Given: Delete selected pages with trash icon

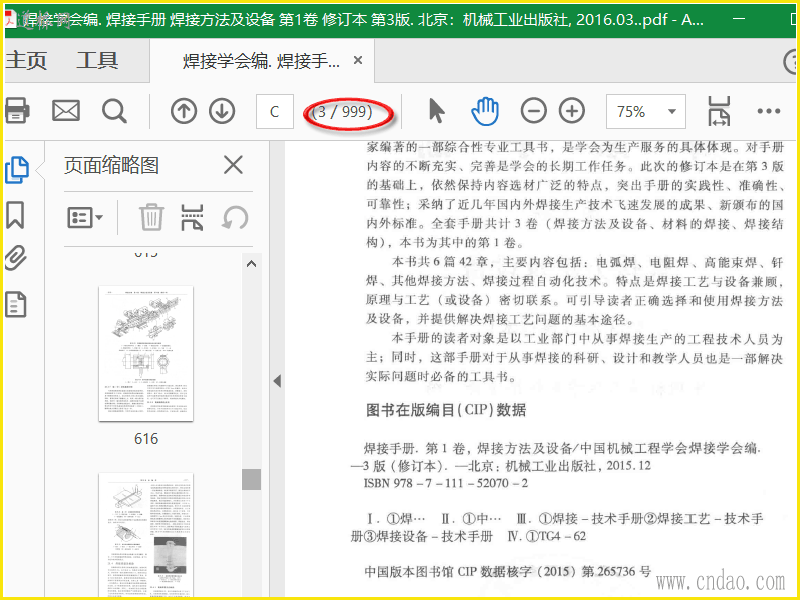Looking at the screenshot, I should [152, 217].
